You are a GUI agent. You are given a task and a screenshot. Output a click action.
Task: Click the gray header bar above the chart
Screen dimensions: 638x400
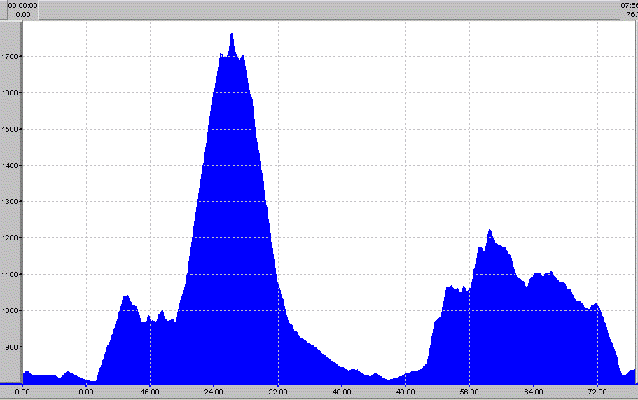320,9
